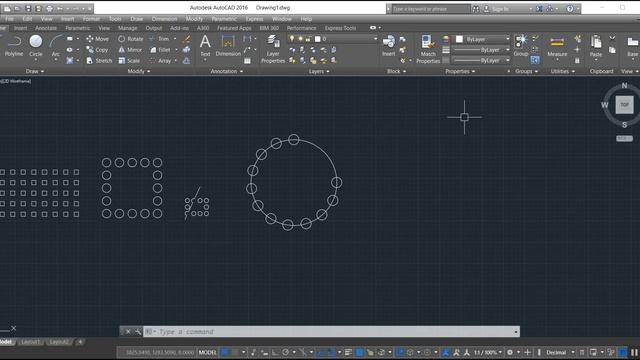
Task: Expand the Draw panel
Action: (35, 71)
